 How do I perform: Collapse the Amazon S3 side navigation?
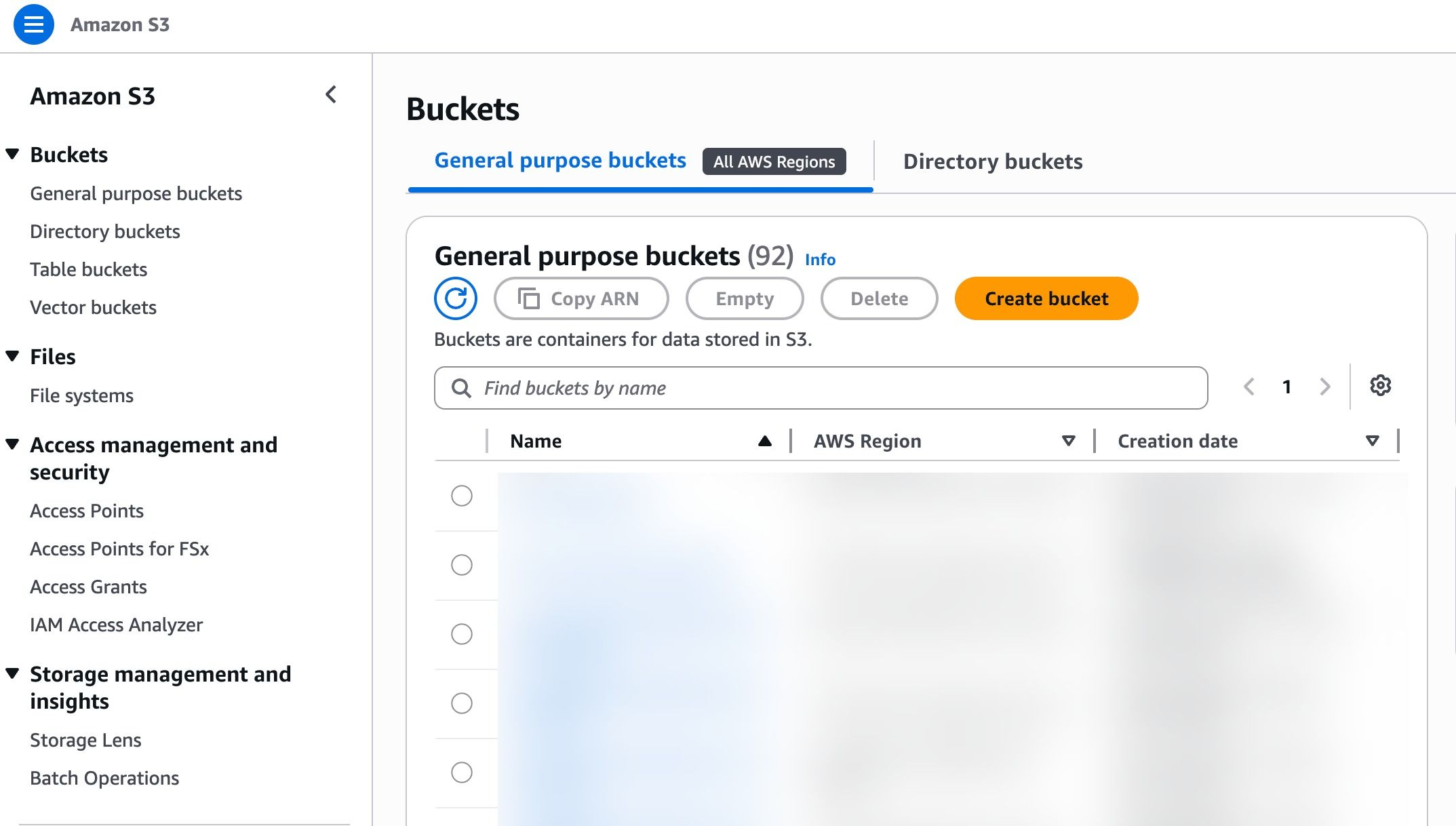(331, 95)
